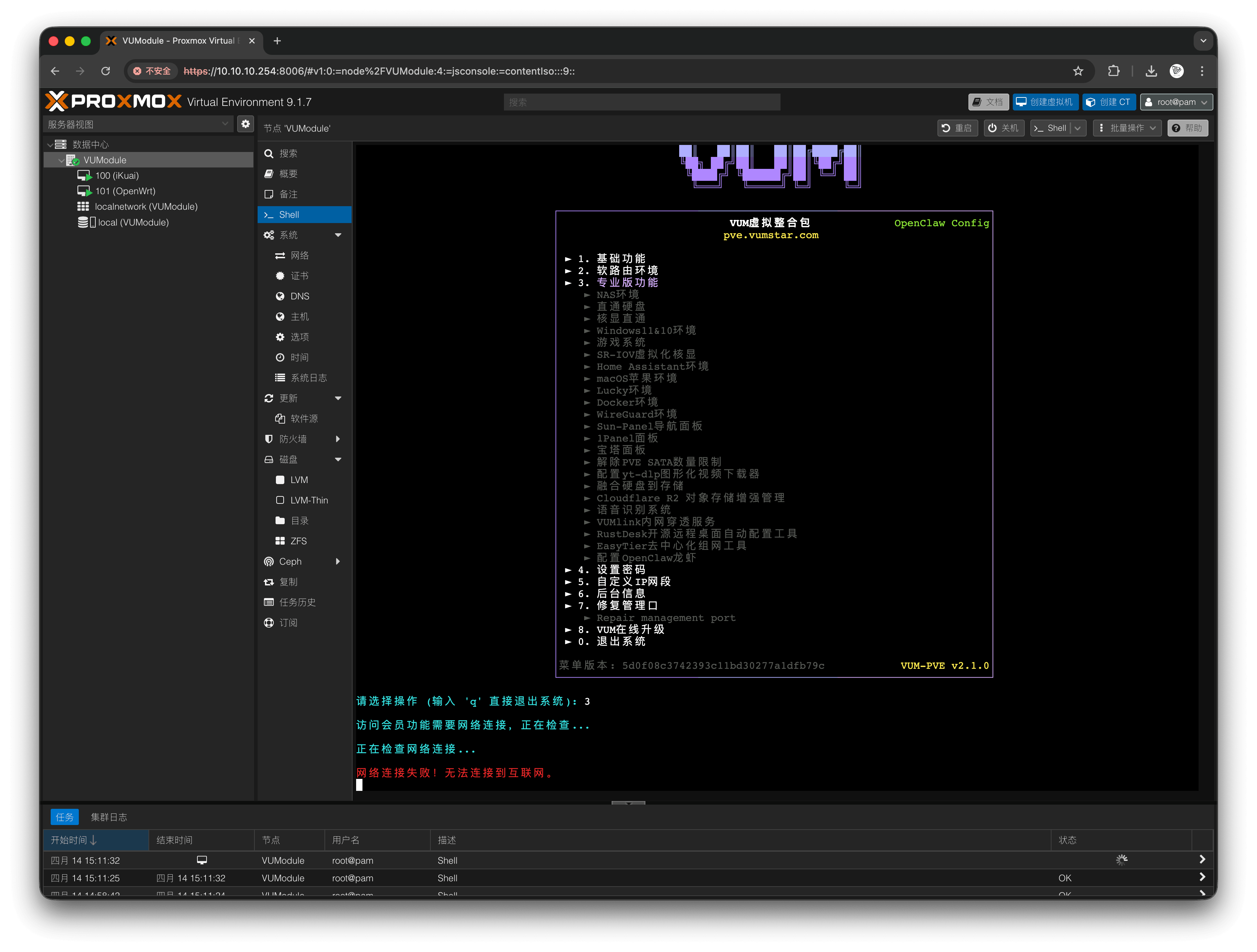This screenshot has width=1257, height=952.
Task: Switch to the 集群日志 cluster log tab
Action: 108,817
